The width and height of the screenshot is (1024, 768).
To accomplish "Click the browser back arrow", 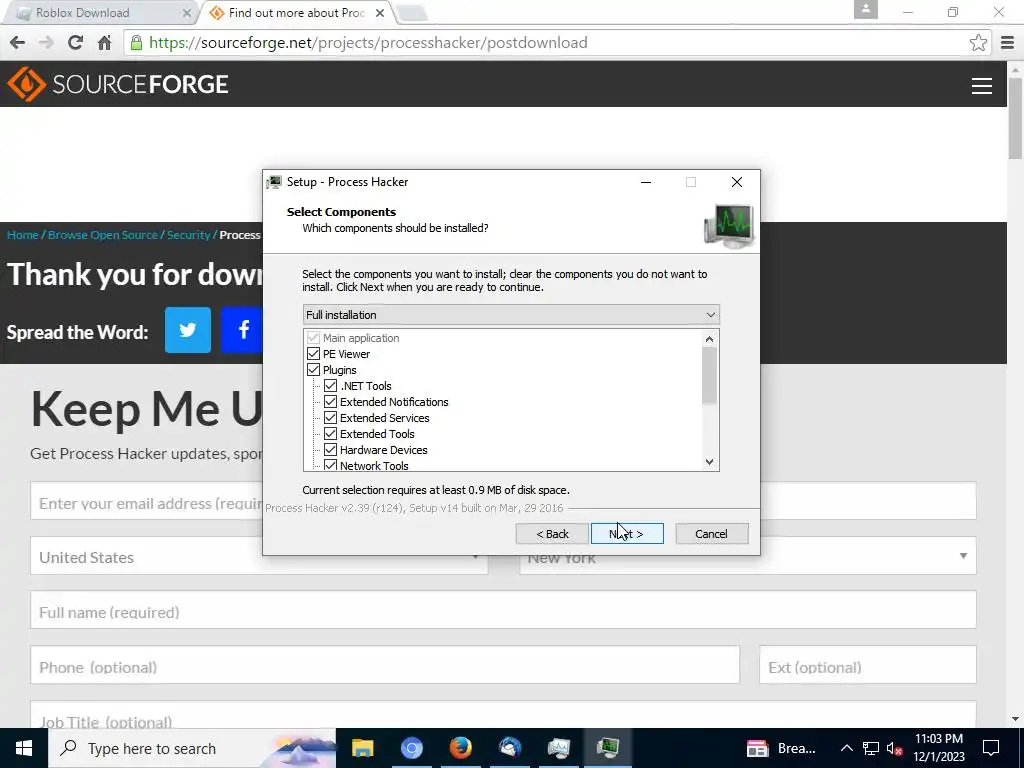I will [x=18, y=42].
